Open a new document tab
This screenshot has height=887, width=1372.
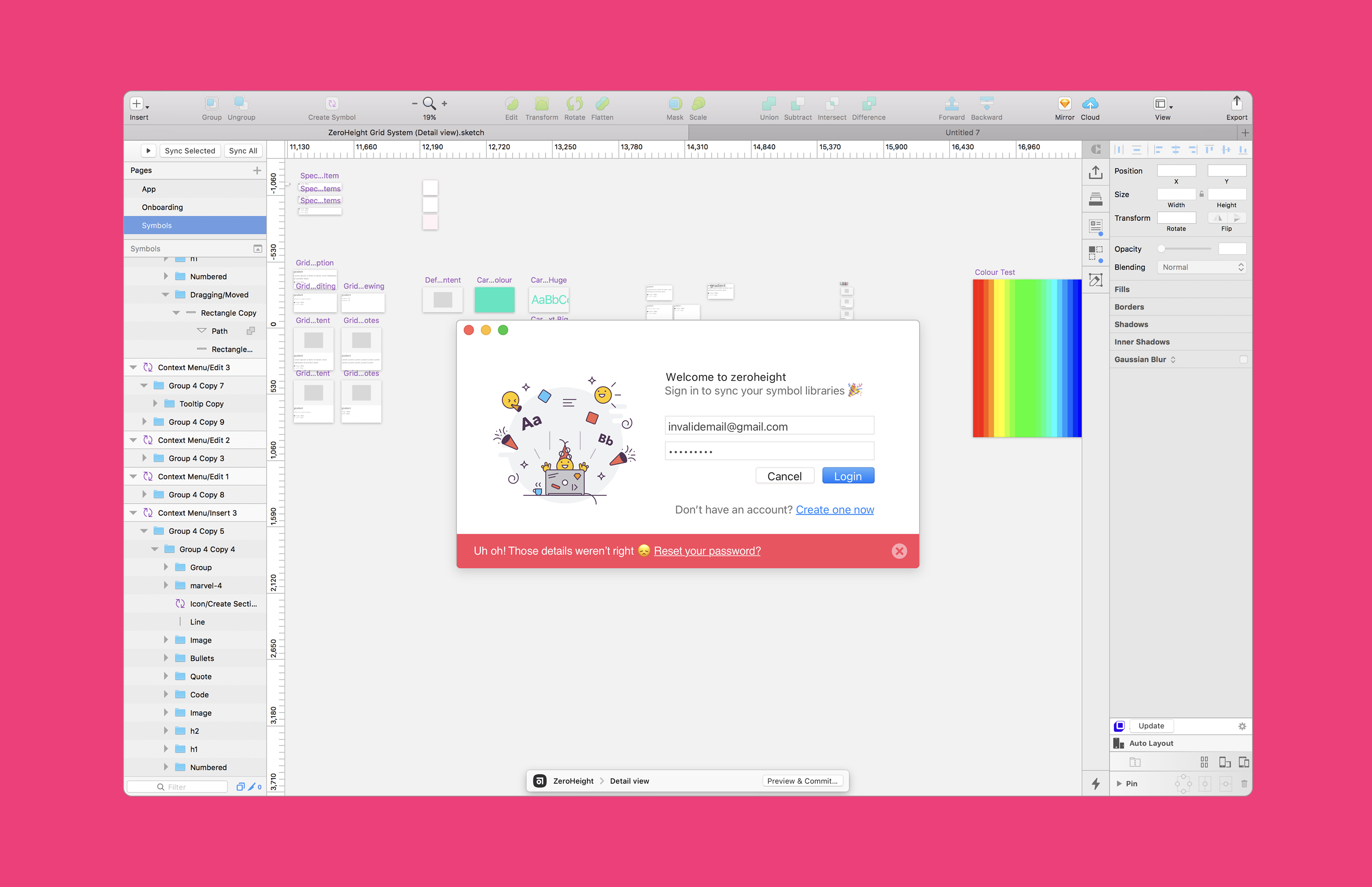click(1245, 133)
